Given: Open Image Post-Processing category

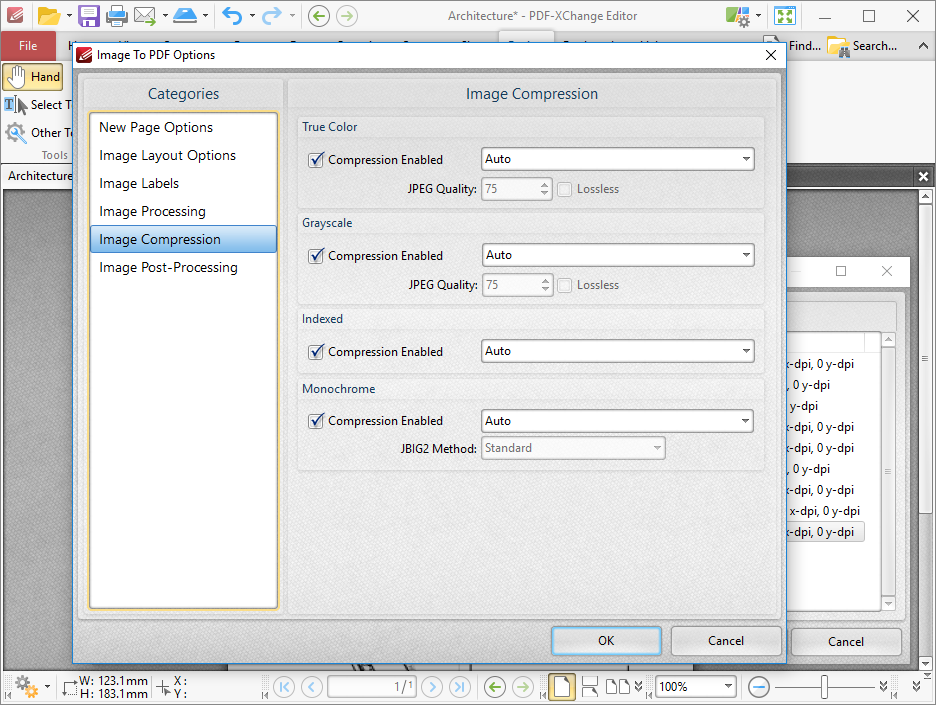Looking at the screenshot, I should (168, 267).
